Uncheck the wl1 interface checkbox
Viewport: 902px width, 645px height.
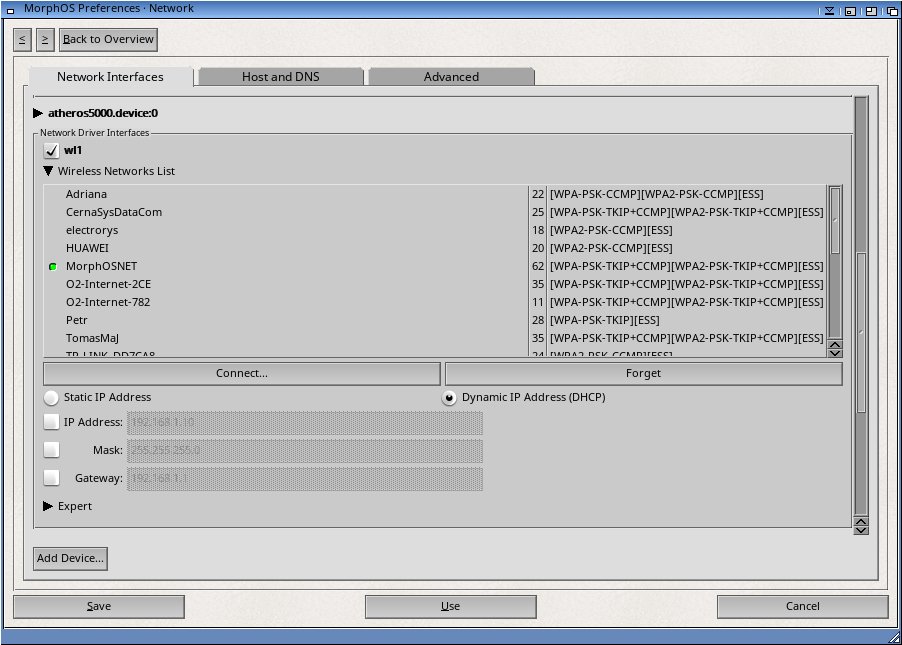(52, 151)
